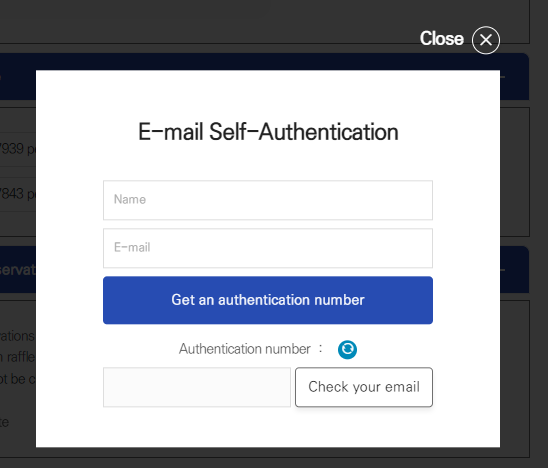Select the dimmed 7939 row behind dialog

click(18, 149)
